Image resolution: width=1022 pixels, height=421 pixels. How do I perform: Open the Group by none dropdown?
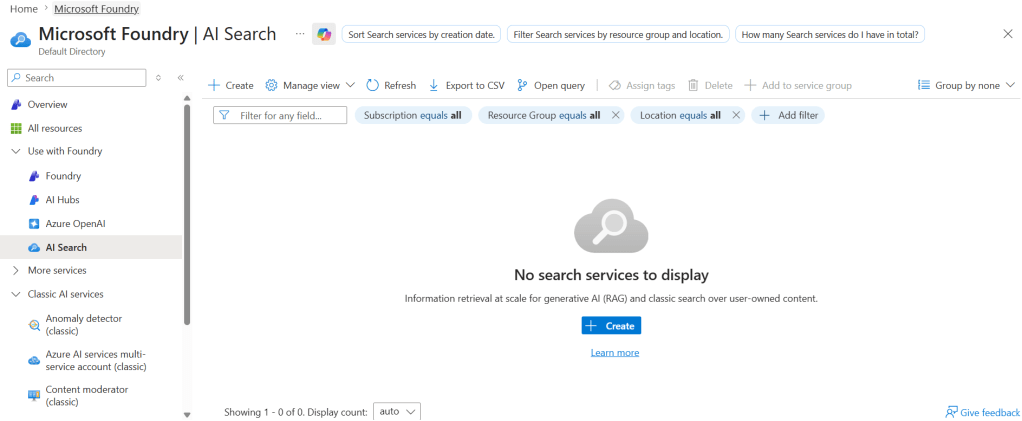966,86
